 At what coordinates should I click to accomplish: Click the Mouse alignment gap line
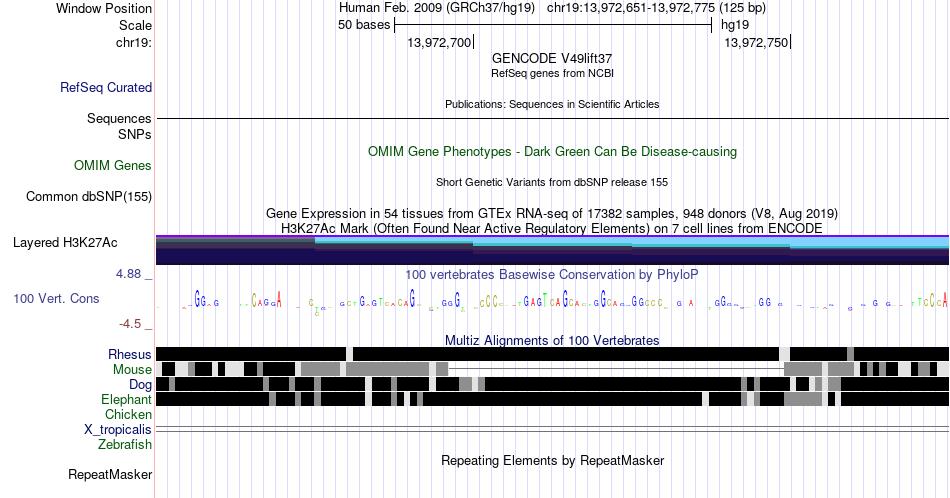[616, 368]
